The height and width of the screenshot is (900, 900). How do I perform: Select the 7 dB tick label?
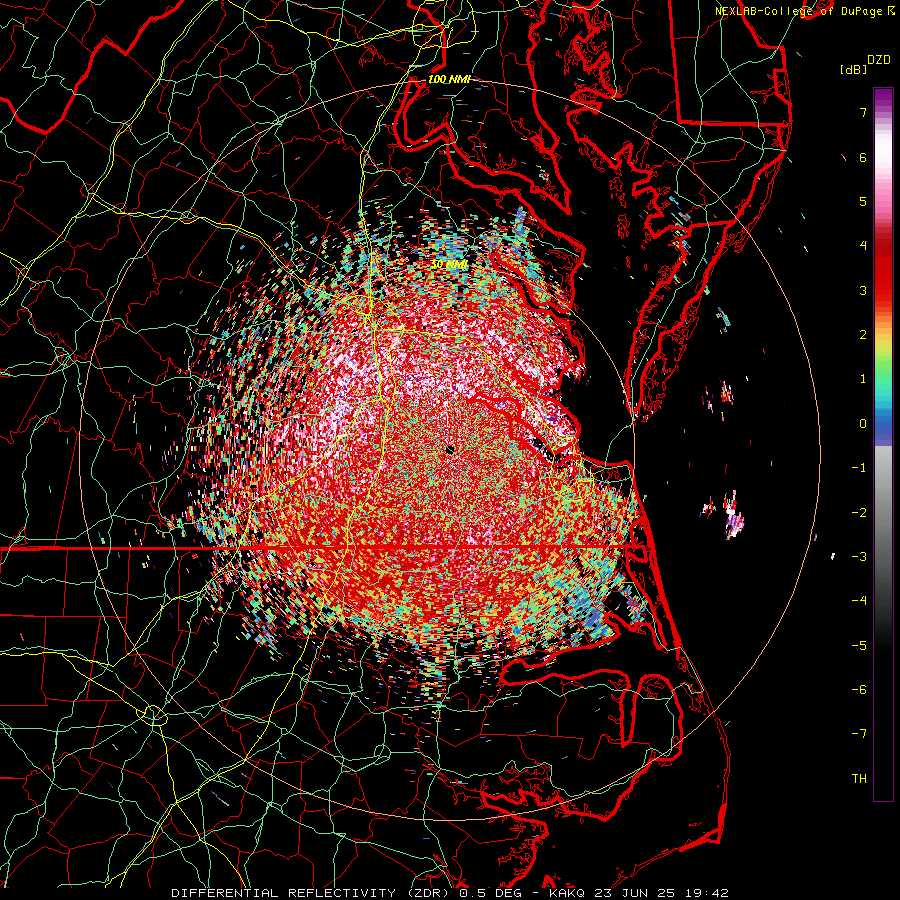click(863, 112)
